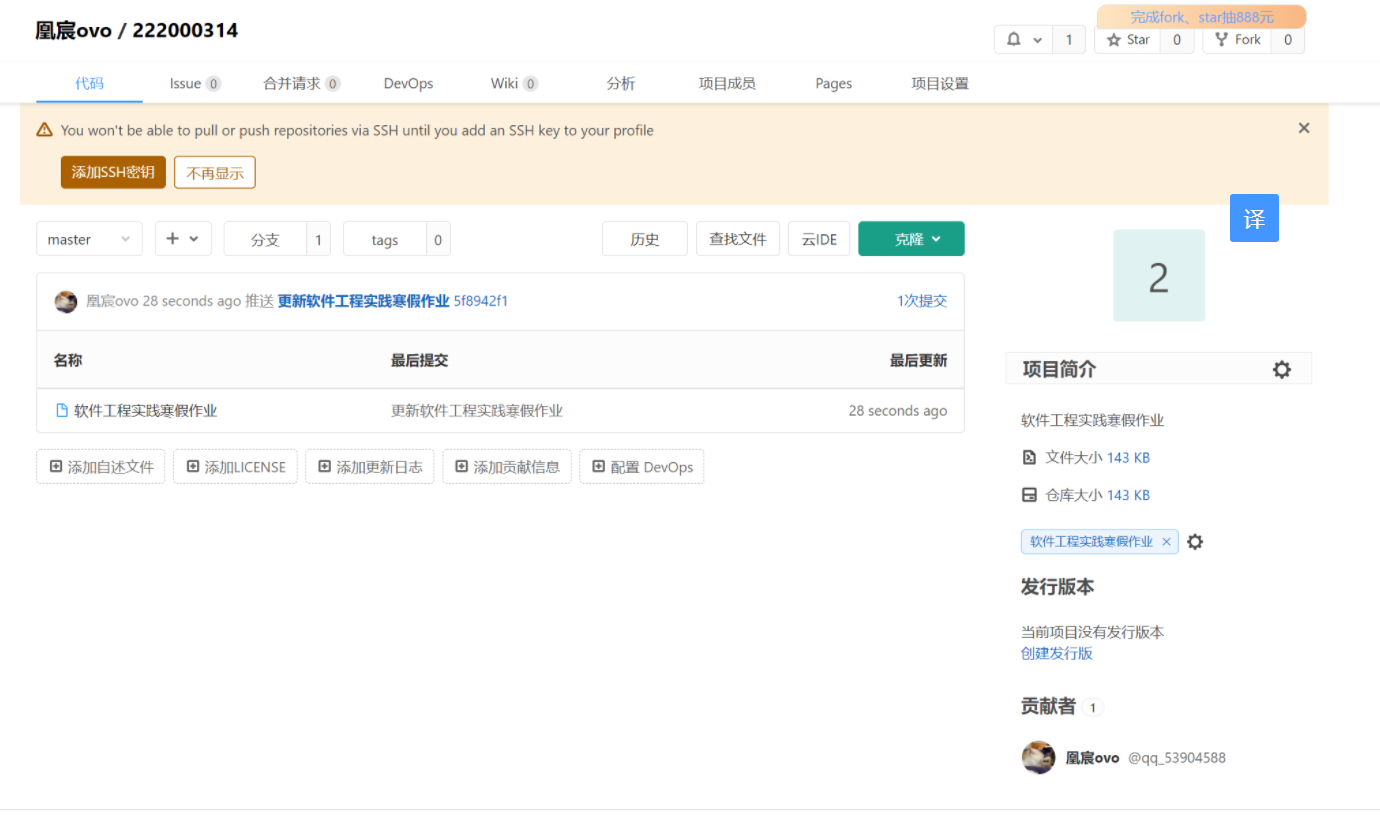Expand the 克隆 clone dropdown
Image resolution: width=1380 pixels, height=819 pixels.
(x=911, y=239)
